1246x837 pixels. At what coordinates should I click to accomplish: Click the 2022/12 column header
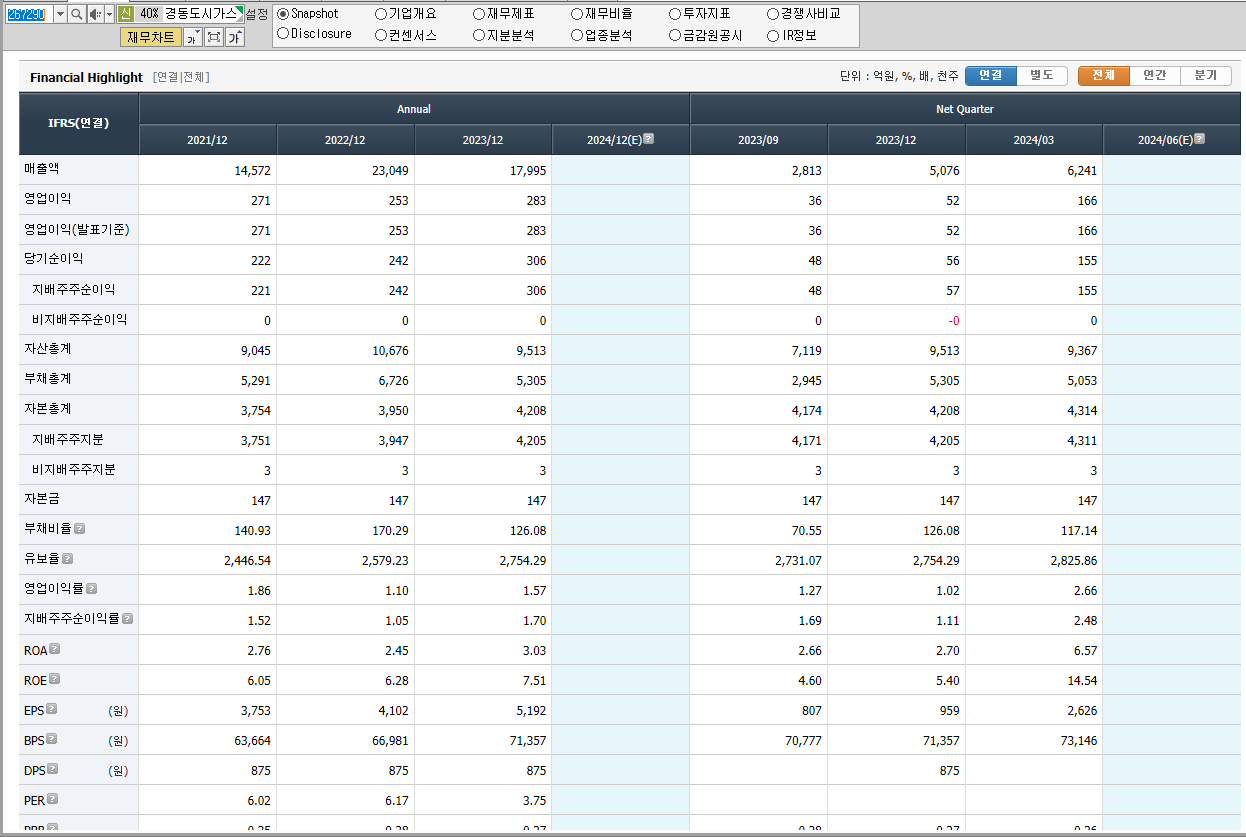point(345,140)
